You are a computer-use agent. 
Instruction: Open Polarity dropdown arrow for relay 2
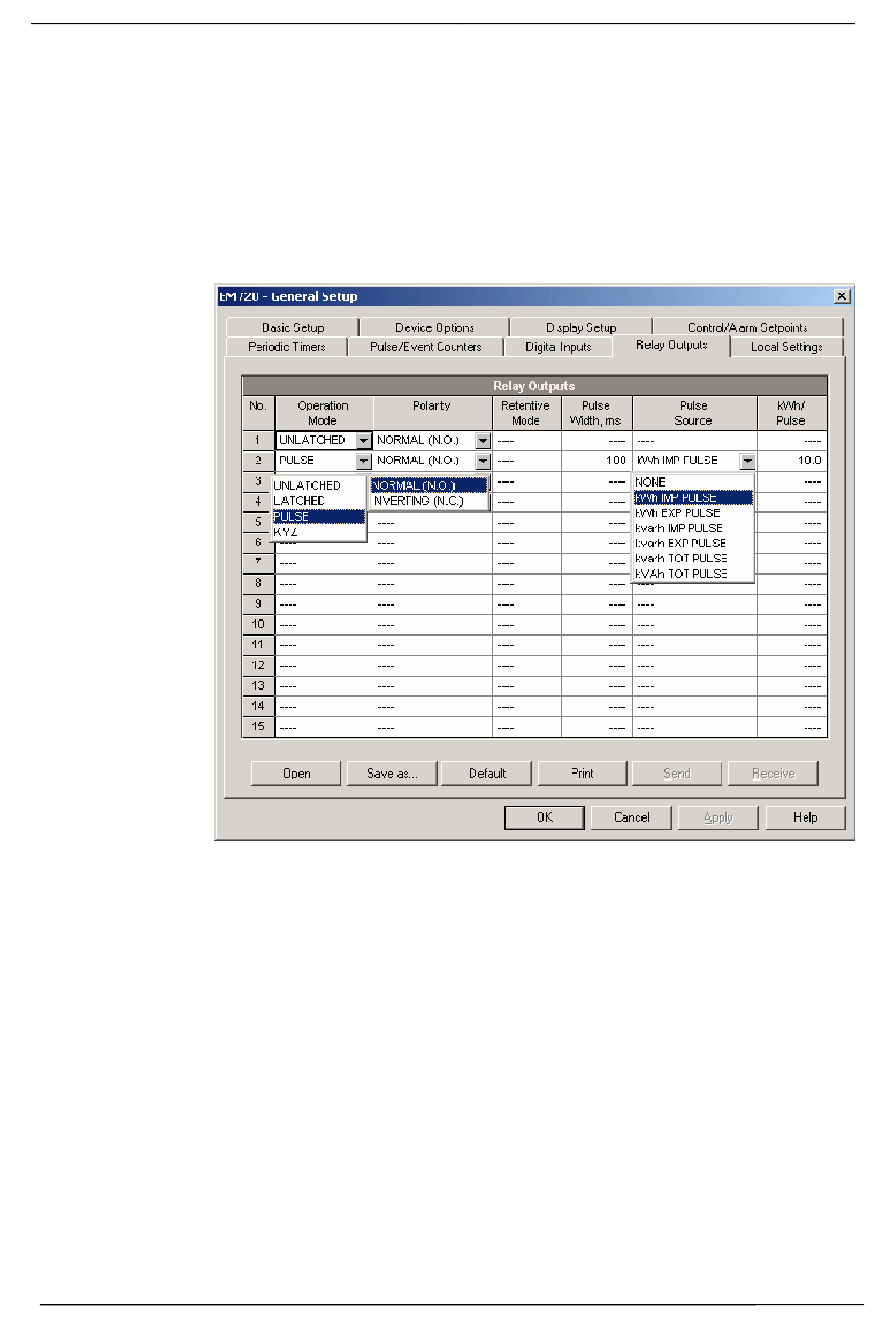click(x=483, y=461)
